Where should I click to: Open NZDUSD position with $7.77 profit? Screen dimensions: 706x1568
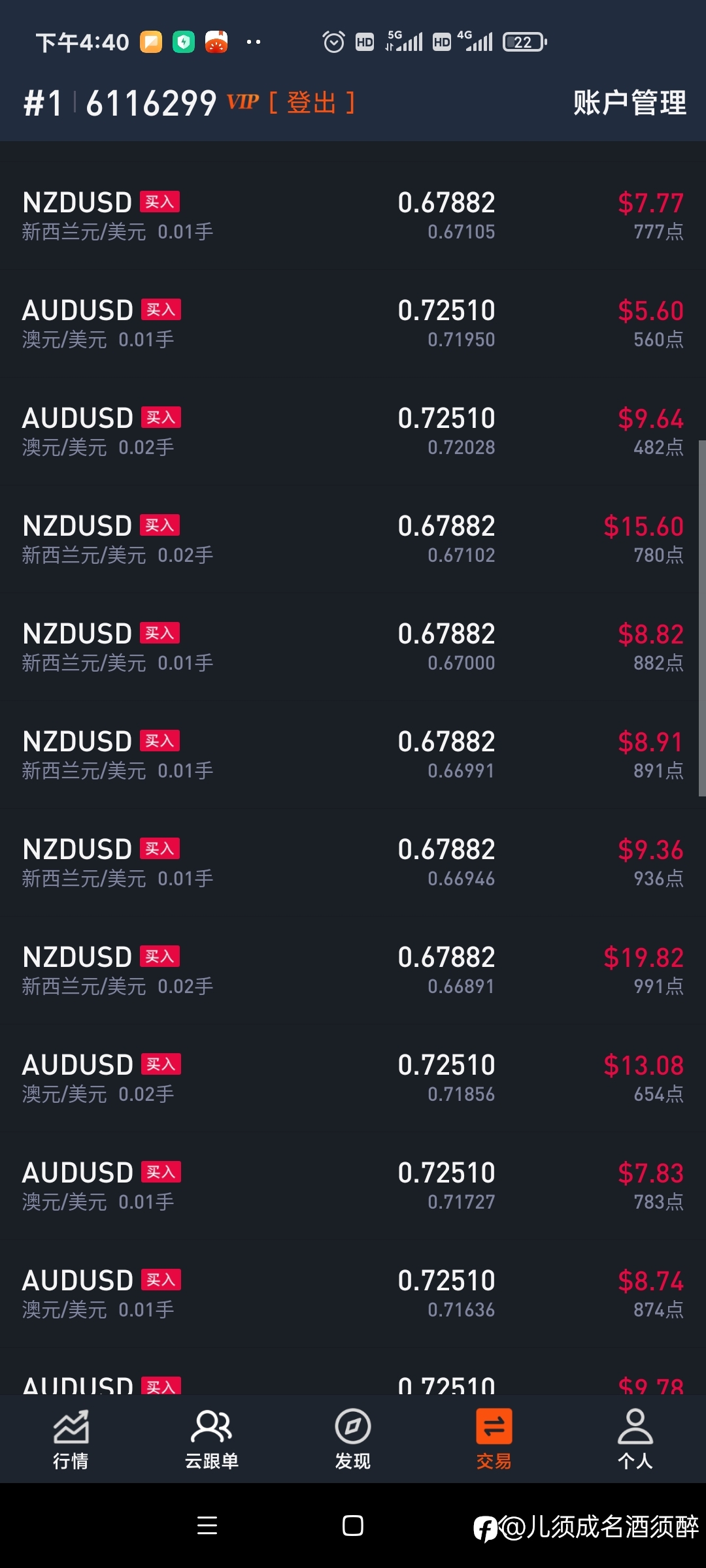(353, 216)
